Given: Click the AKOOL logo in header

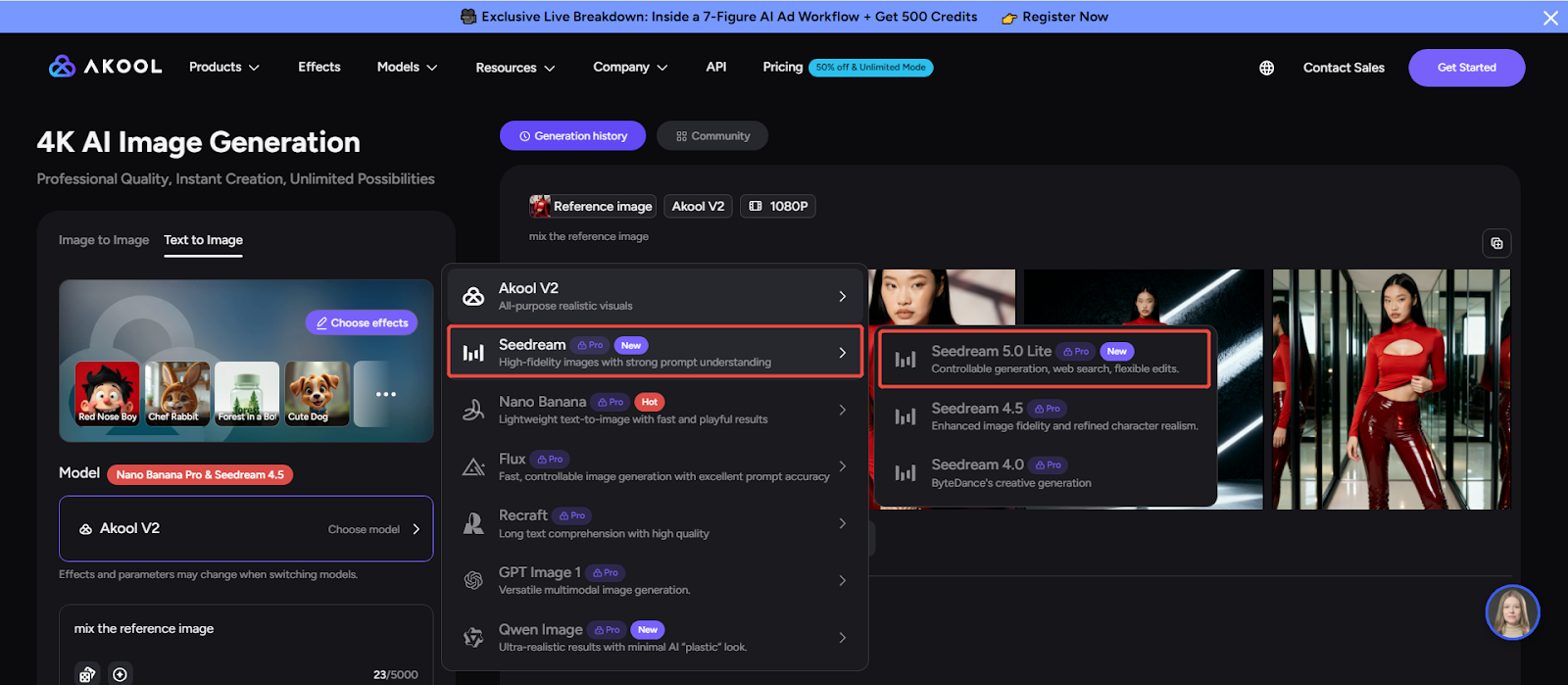Looking at the screenshot, I should [105, 66].
